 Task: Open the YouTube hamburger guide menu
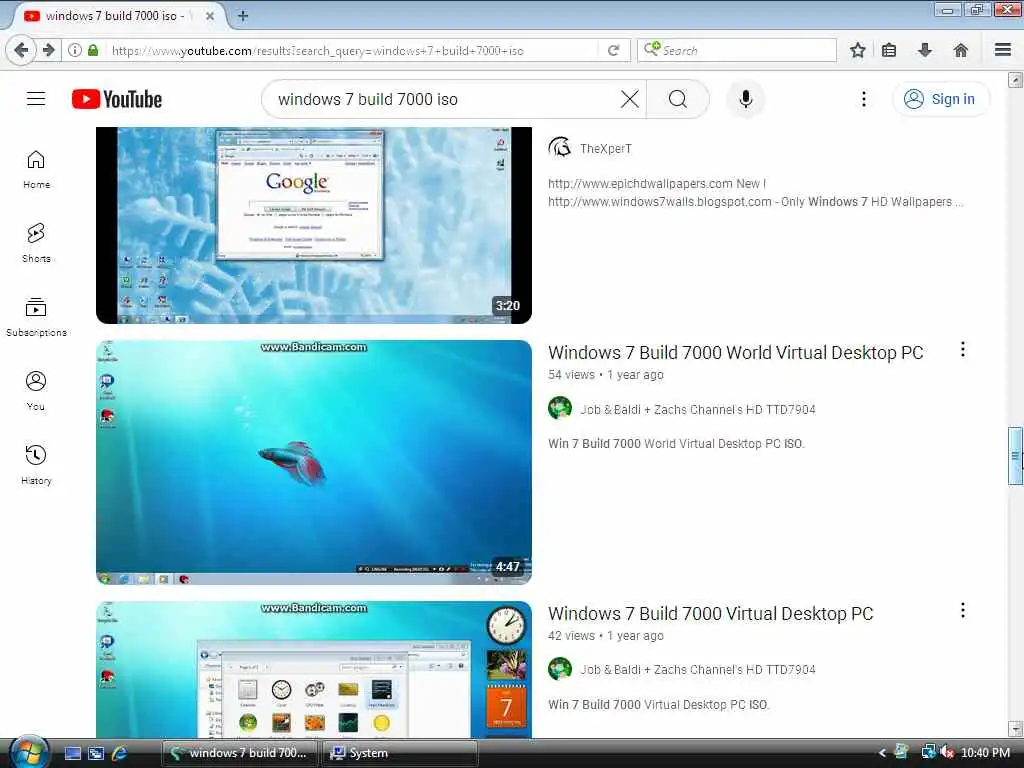(36, 99)
